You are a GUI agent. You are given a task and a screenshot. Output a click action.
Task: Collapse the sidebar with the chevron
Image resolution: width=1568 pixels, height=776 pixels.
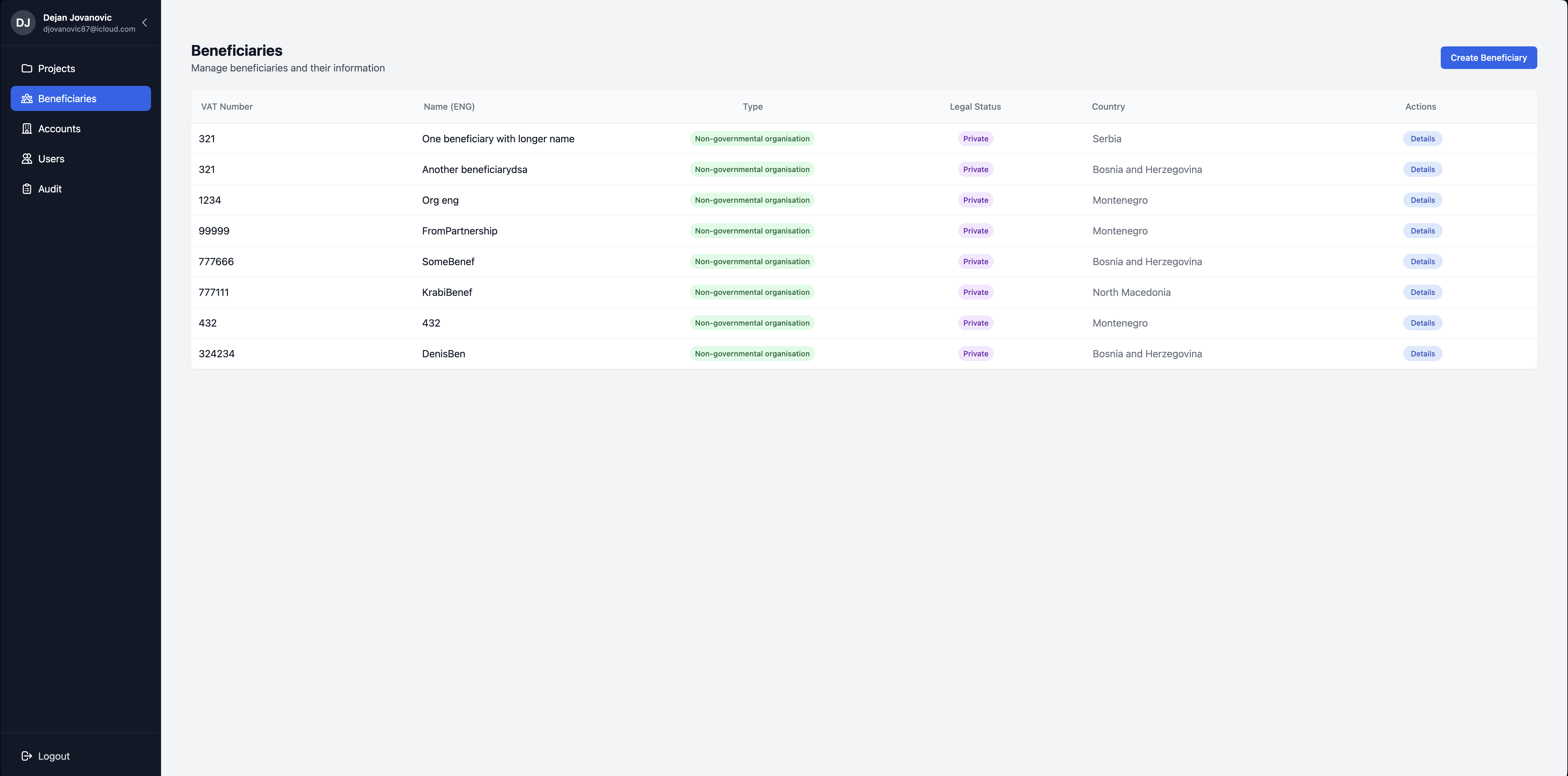(x=144, y=23)
